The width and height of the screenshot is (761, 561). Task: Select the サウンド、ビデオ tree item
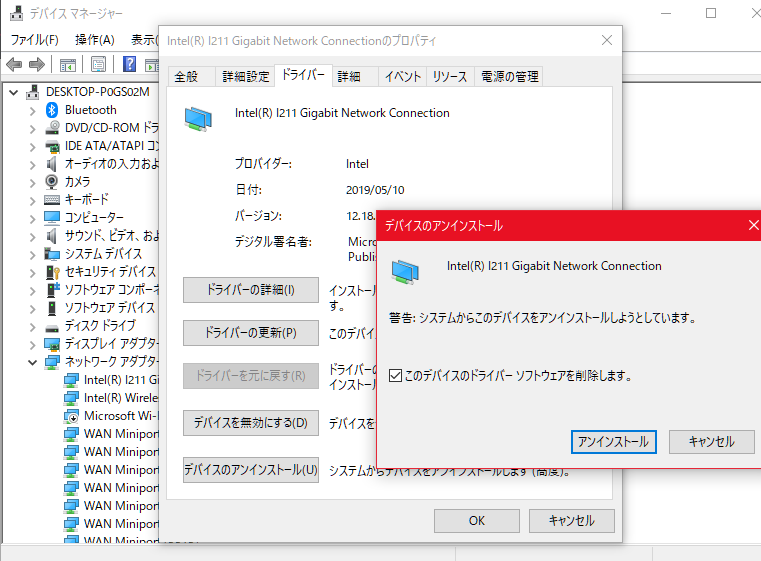pos(101,236)
